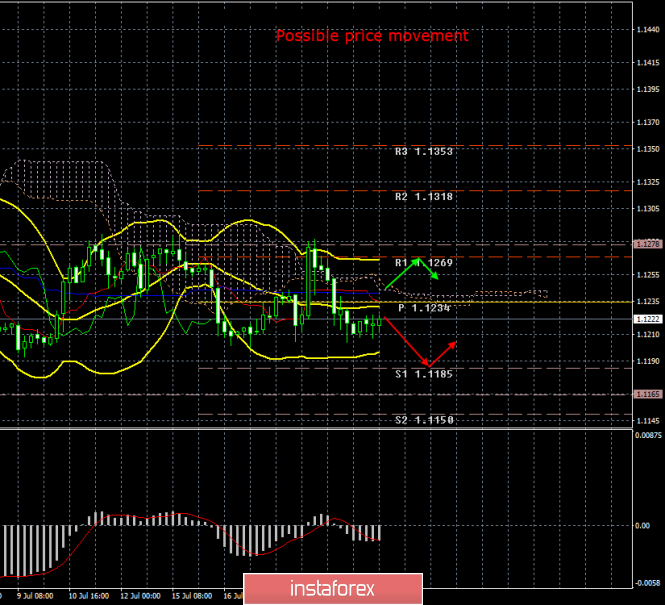Select the 1.1278 price tag on axis
This screenshot has height=605, width=665.
(647, 244)
